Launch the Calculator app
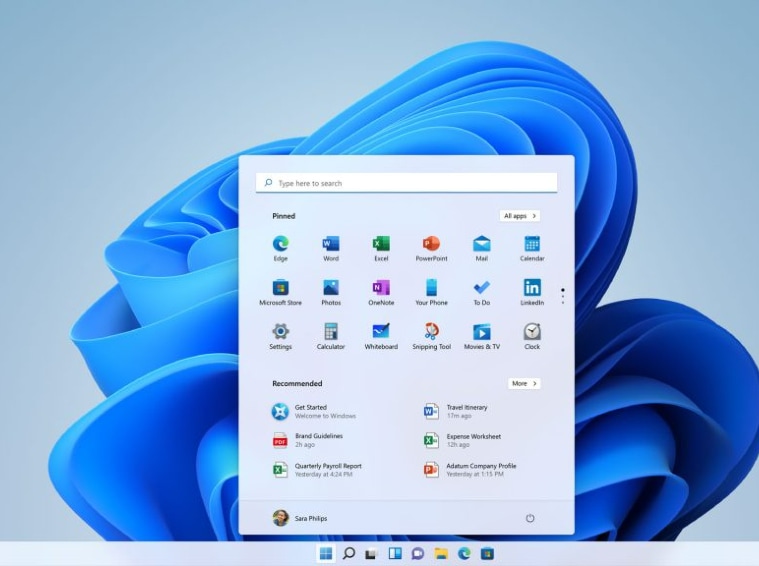This screenshot has height=566, width=759. (331, 337)
